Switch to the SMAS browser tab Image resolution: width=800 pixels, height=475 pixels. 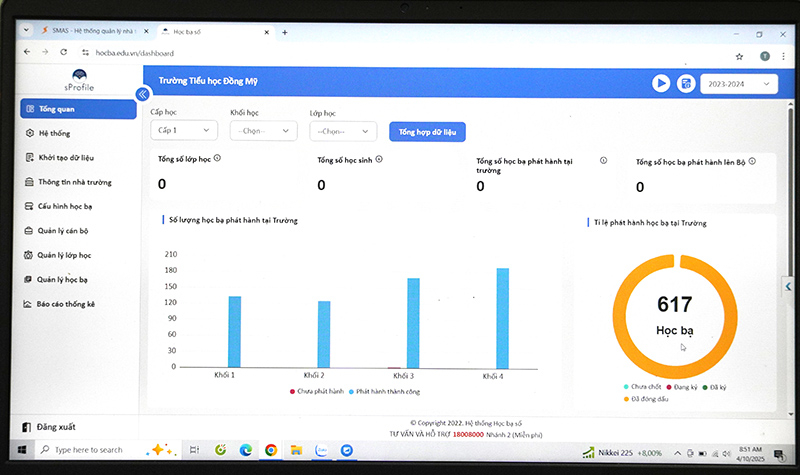(x=94, y=31)
